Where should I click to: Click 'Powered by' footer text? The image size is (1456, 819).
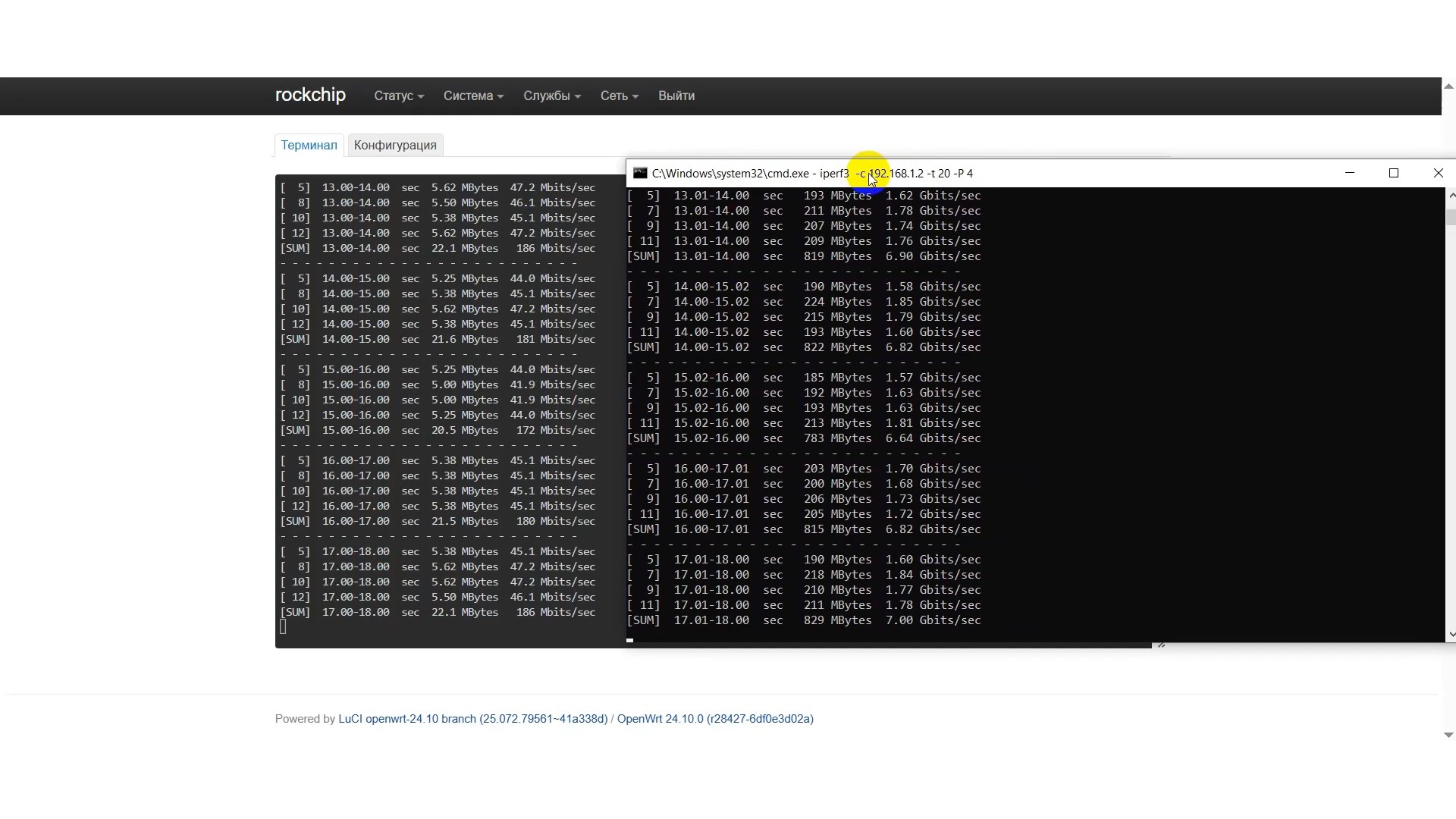tap(305, 719)
